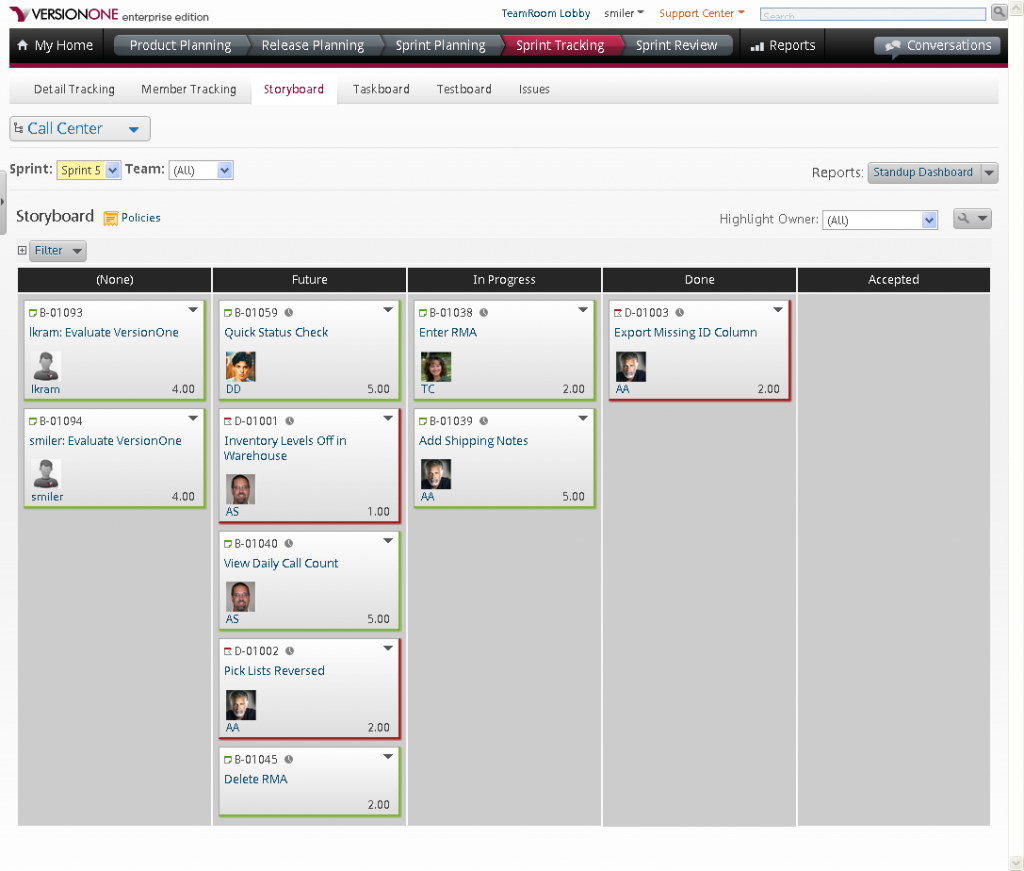Click the clock icon on B-01059 card
The image size is (1024, 871).
pos(289,313)
